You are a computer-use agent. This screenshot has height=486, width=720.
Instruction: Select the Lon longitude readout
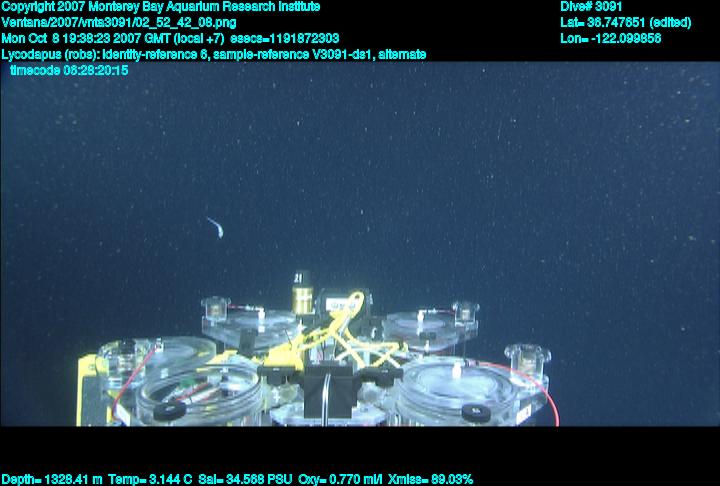click(611, 38)
